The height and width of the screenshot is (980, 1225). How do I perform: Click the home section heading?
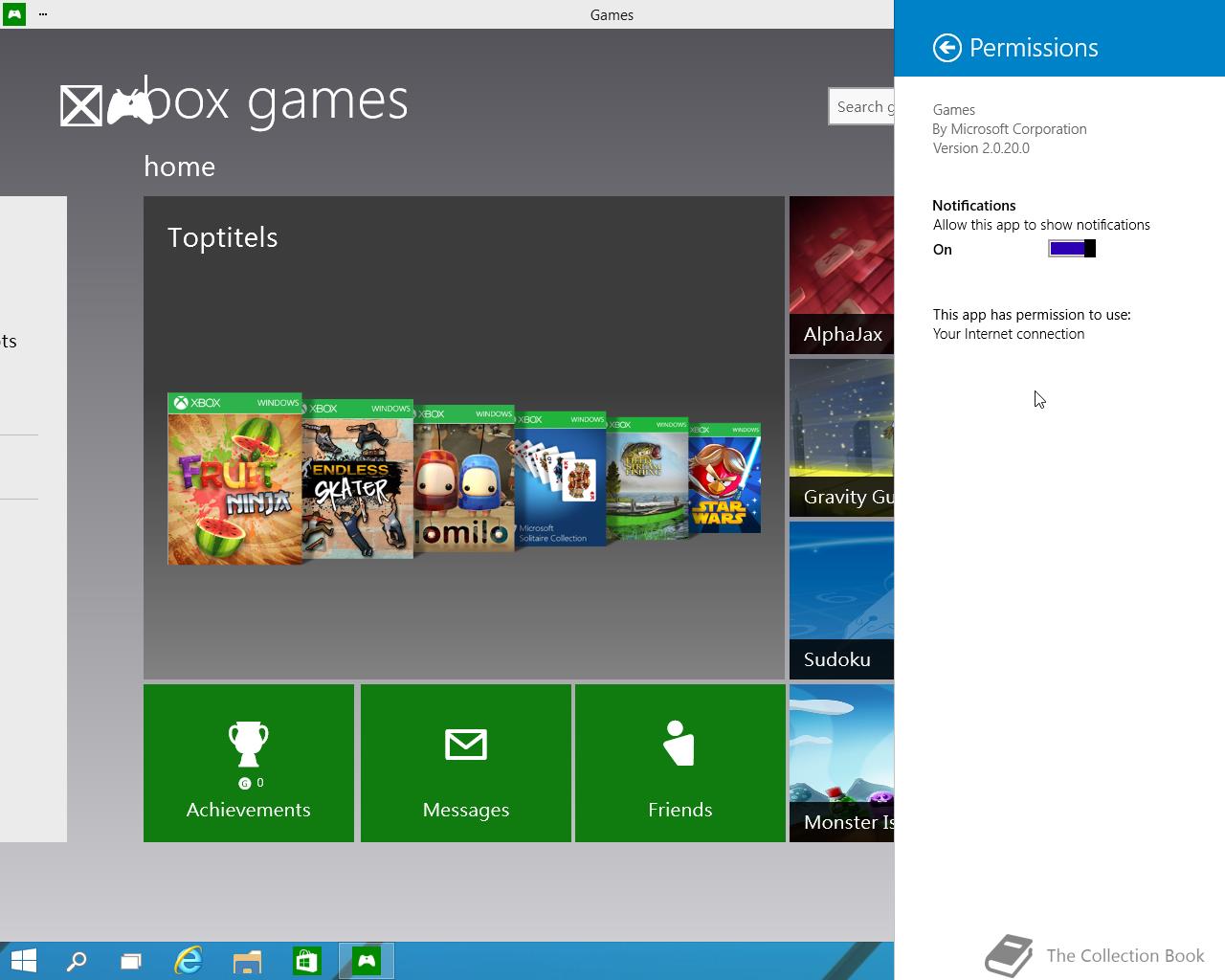180,167
